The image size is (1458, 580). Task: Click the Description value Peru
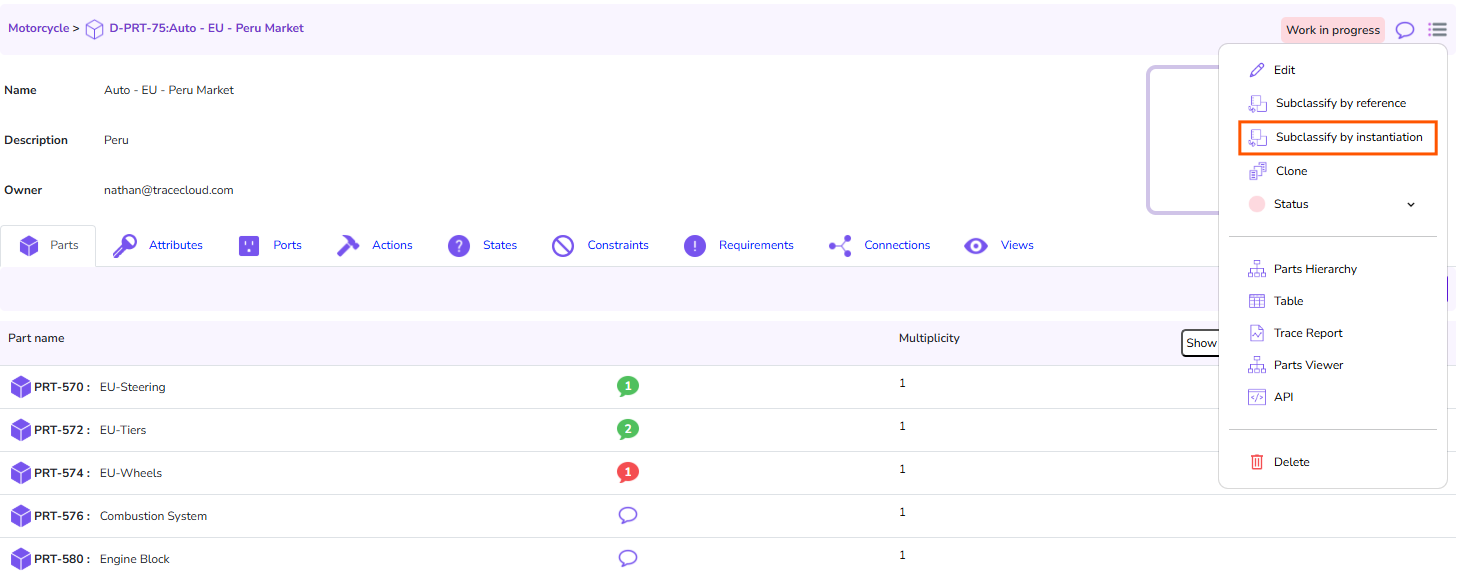116,140
